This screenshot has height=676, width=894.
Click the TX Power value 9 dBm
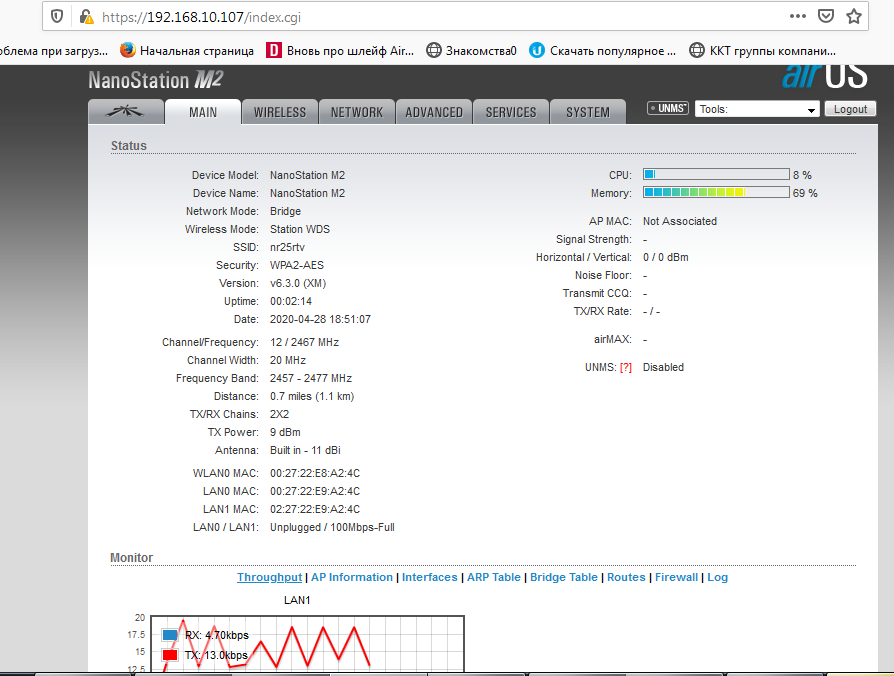point(285,432)
